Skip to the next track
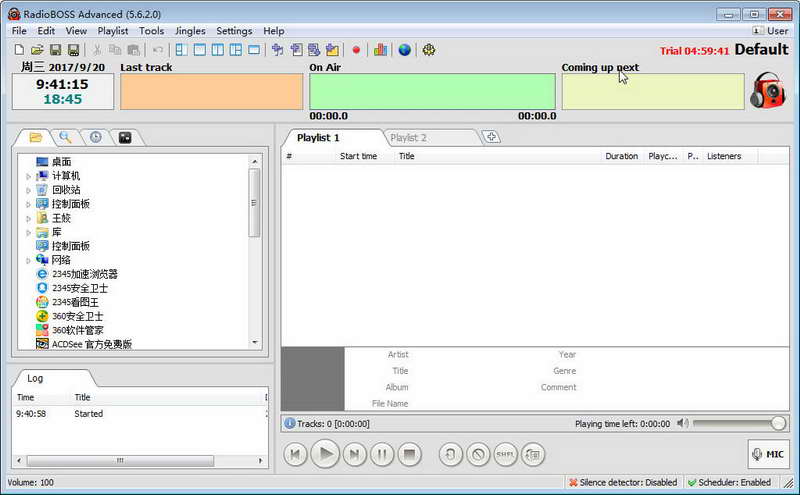 [355, 454]
